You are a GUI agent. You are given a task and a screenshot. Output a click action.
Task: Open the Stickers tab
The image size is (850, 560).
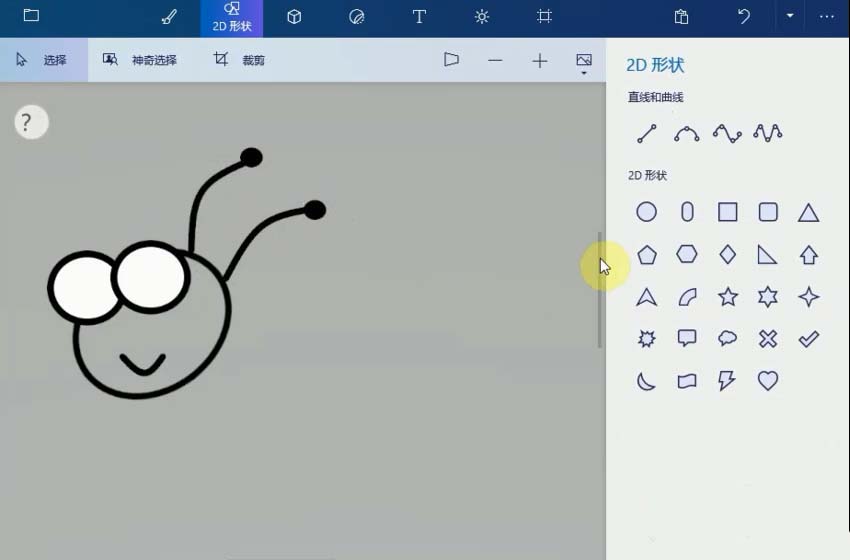tap(356, 17)
